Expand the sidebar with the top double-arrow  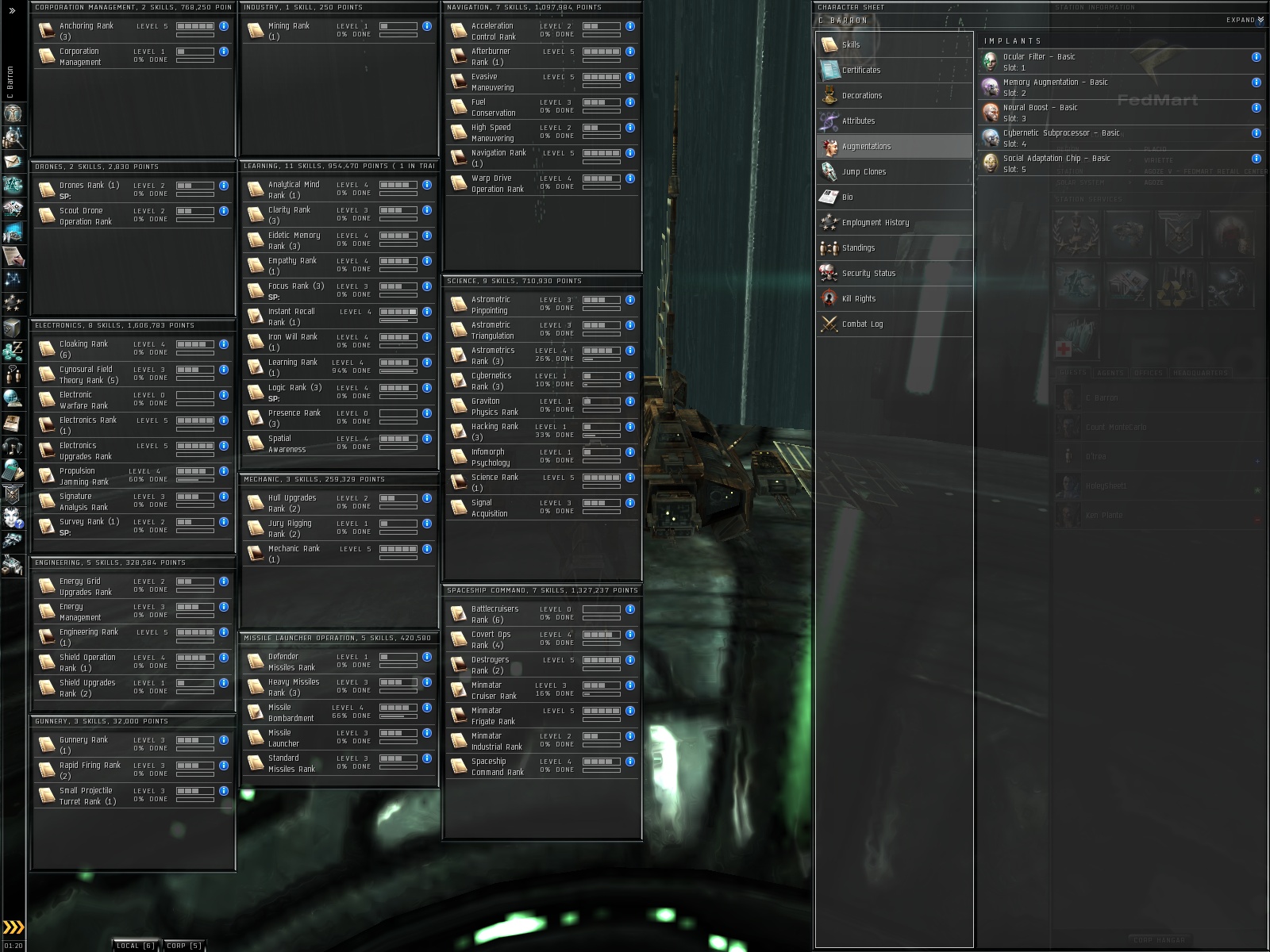13,11
